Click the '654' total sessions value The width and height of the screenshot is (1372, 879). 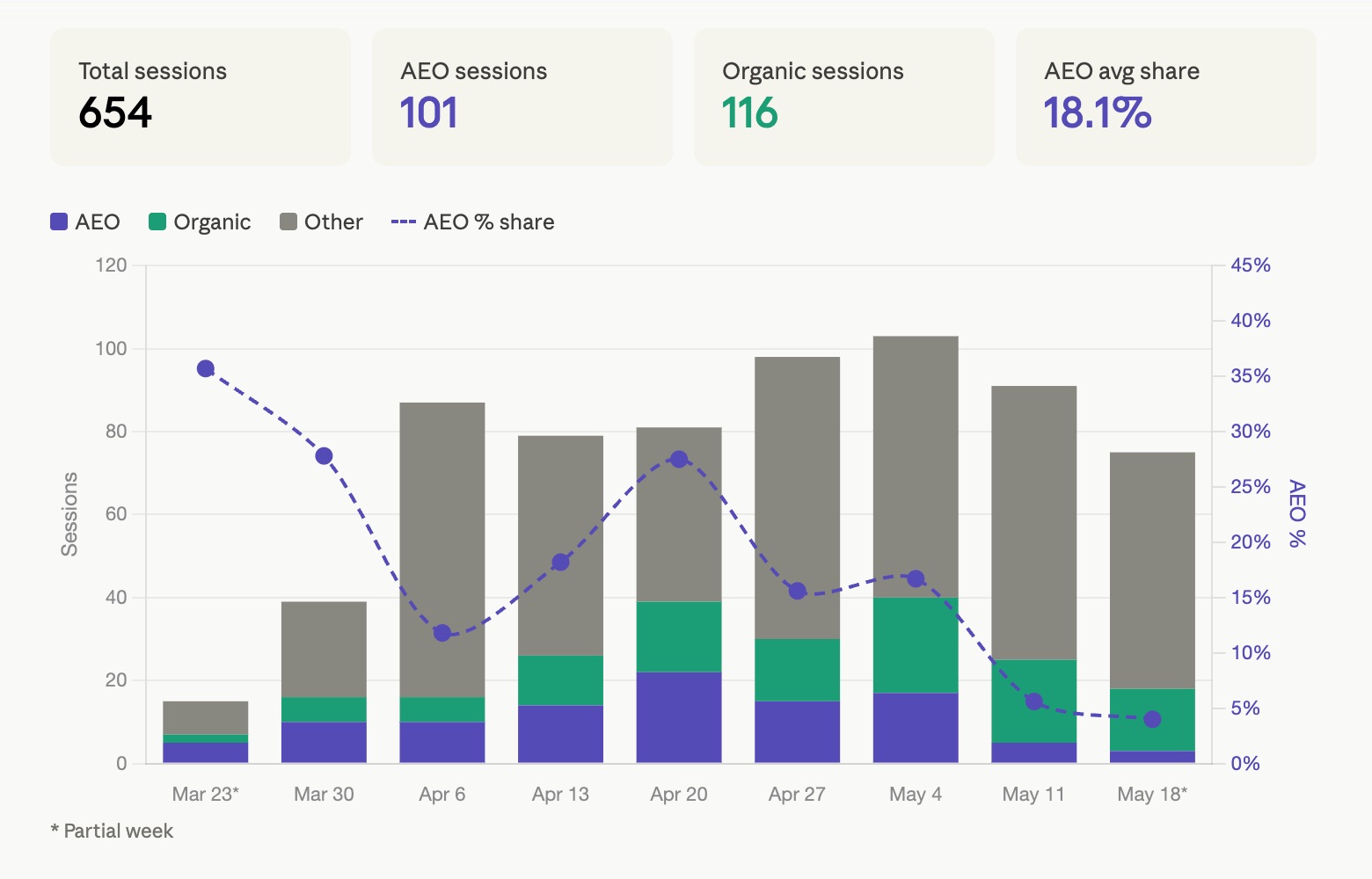(x=115, y=113)
